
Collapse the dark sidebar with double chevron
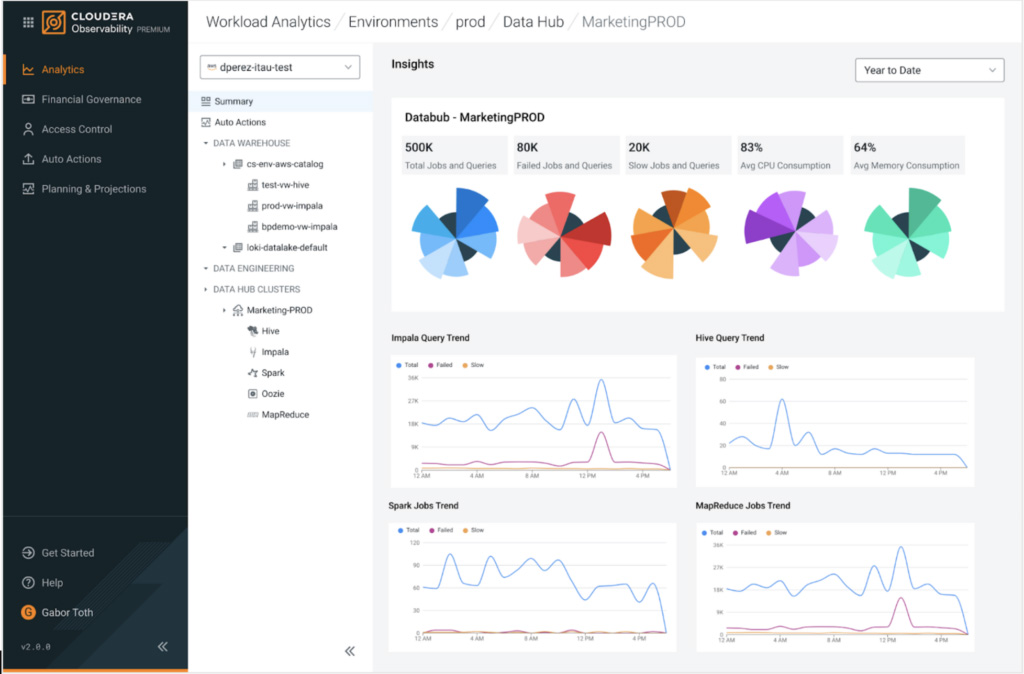(162, 647)
